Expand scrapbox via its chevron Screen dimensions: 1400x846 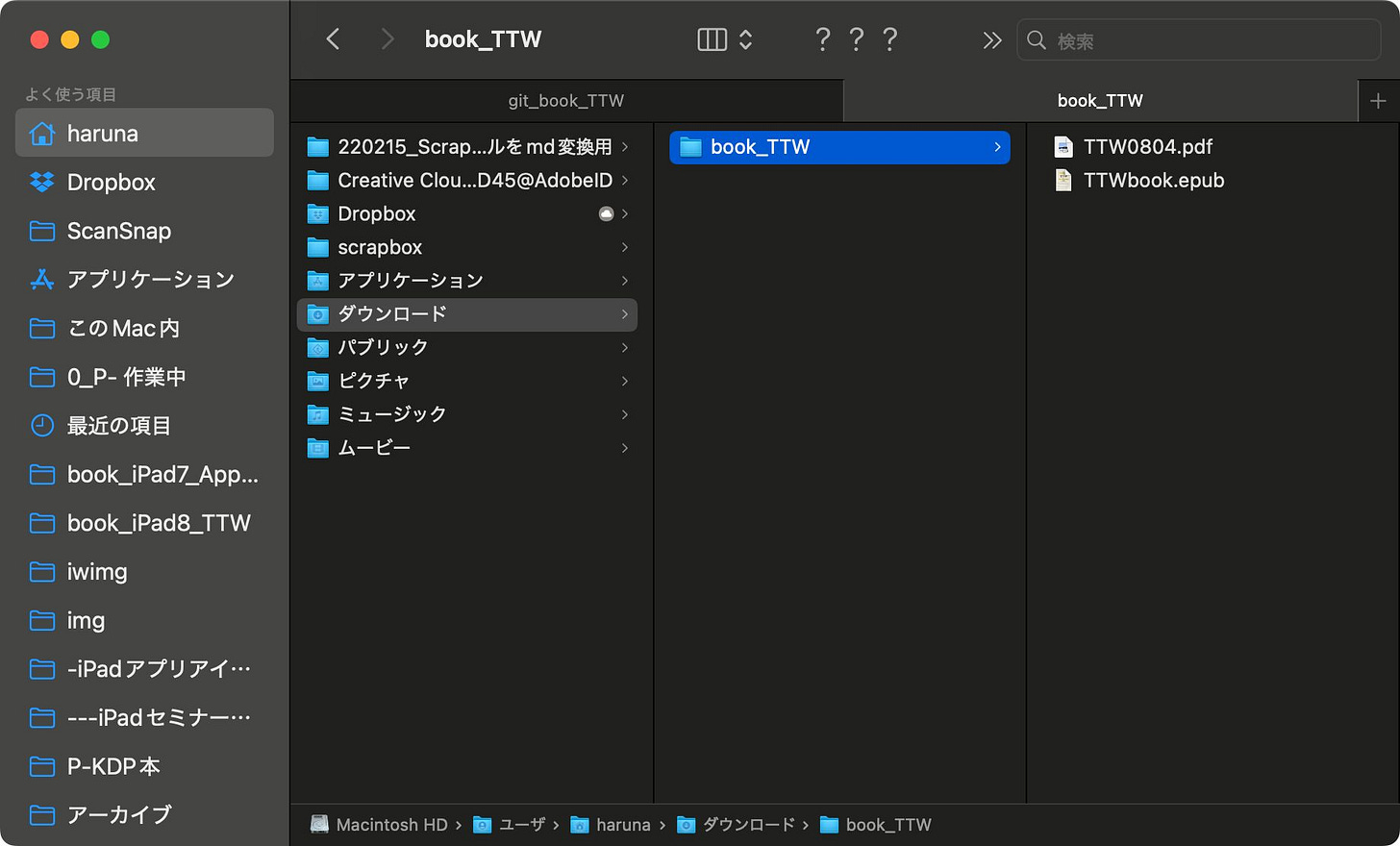[x=625, y=247]
